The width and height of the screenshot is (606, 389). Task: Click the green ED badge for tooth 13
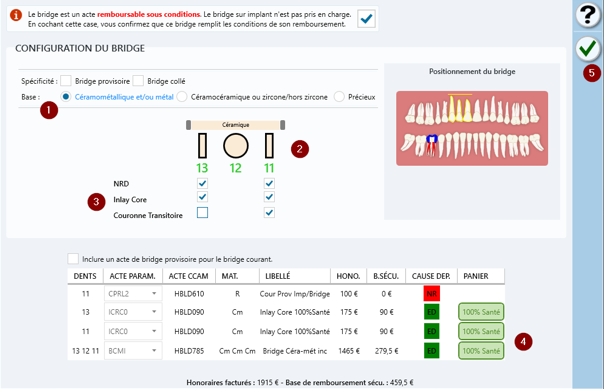tap(432, 312)
